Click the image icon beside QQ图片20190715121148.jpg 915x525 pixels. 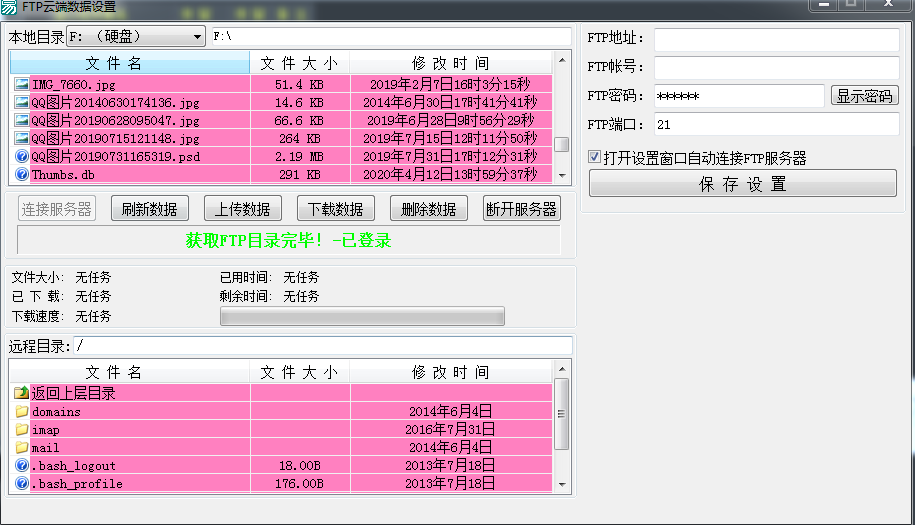coord(22,138)
